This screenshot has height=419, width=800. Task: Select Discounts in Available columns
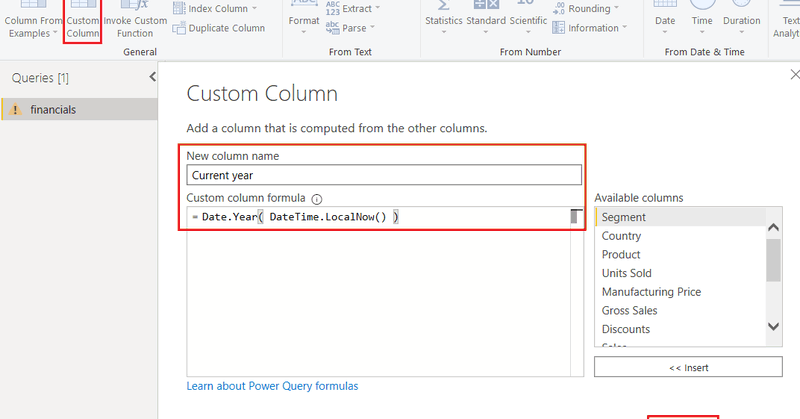click(681, 329)
